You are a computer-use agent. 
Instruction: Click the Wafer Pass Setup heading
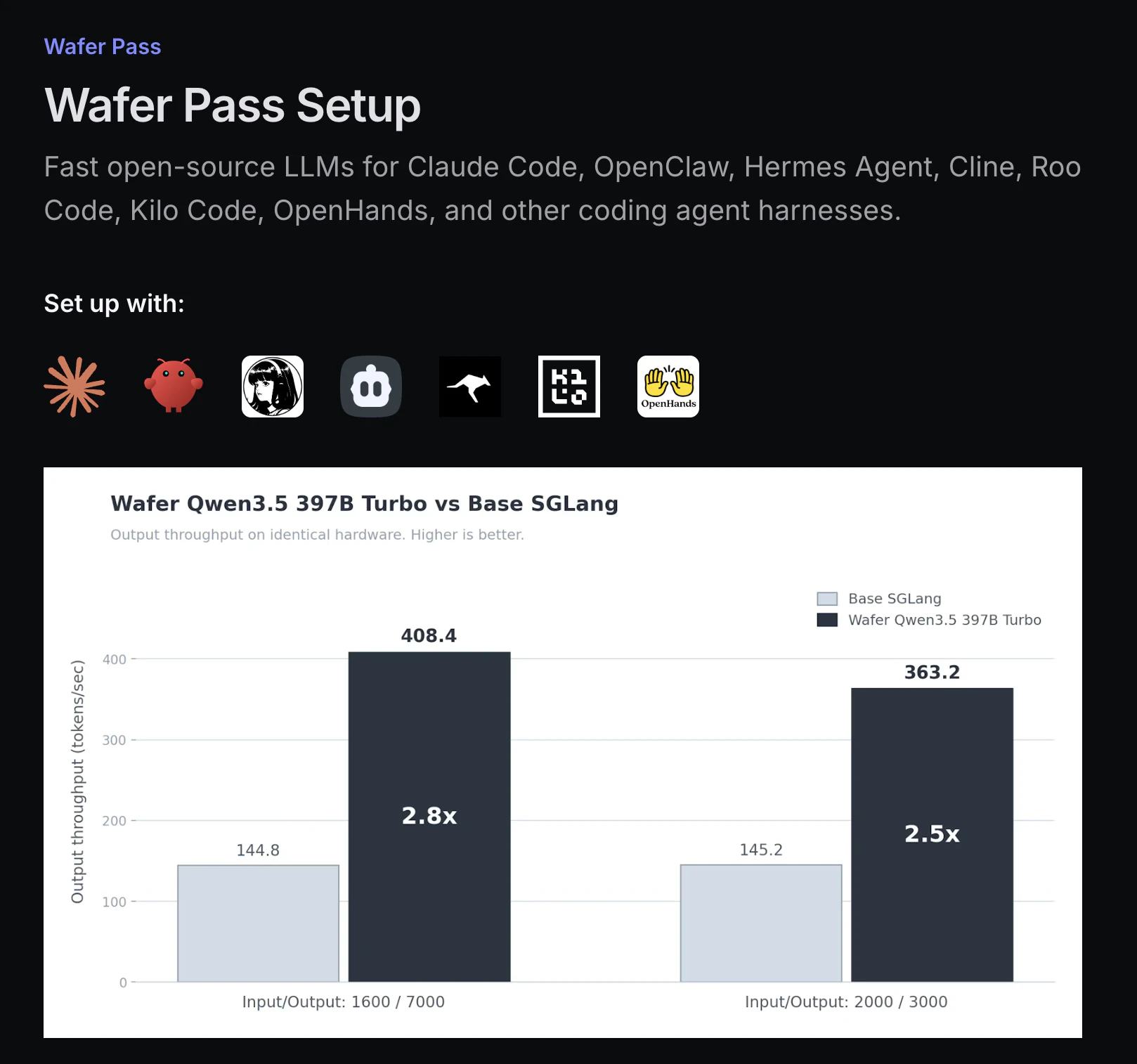[x=232, y=105]
